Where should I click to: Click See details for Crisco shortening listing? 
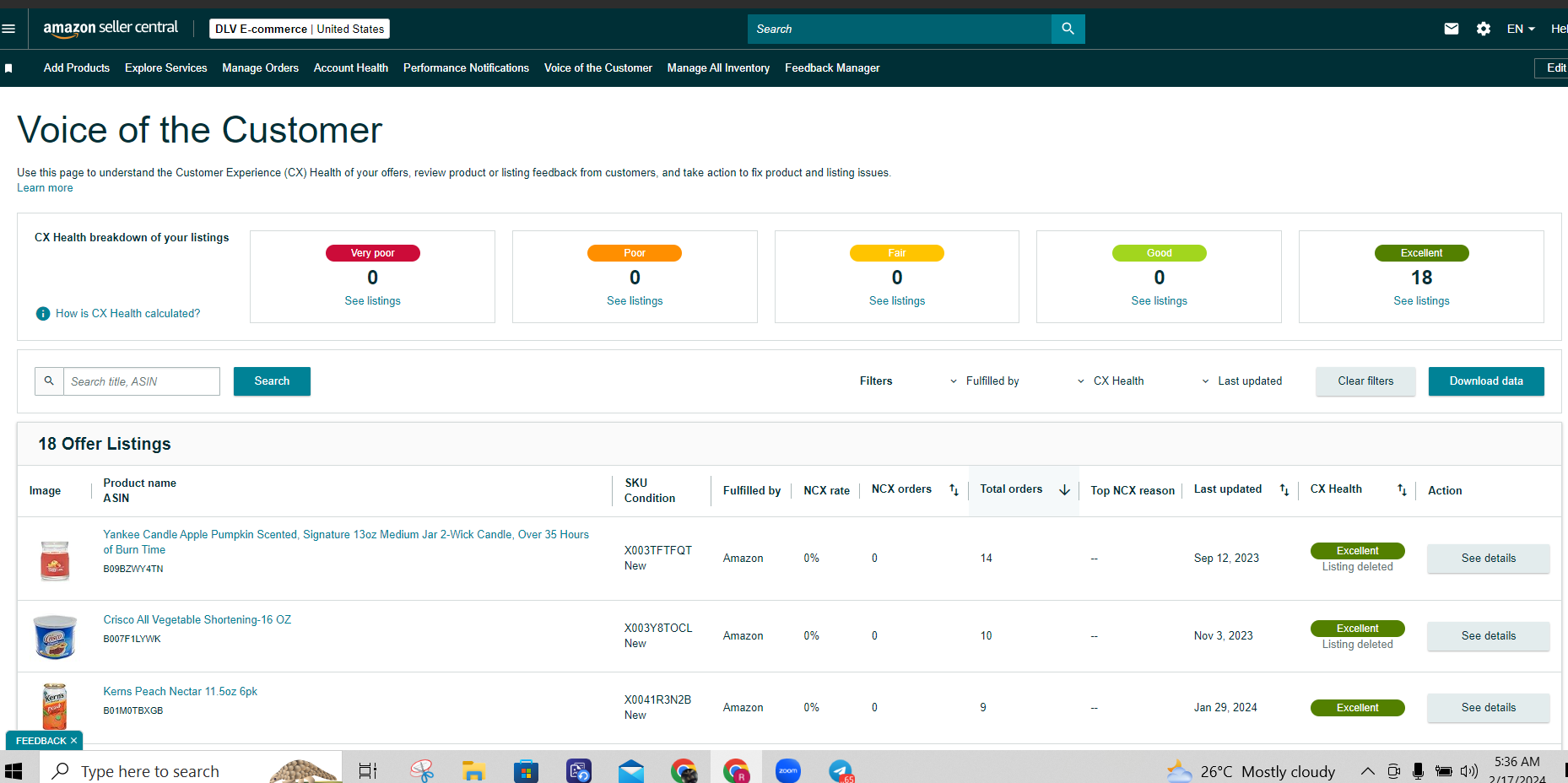pyautogui.click(x=1489, y=636)
